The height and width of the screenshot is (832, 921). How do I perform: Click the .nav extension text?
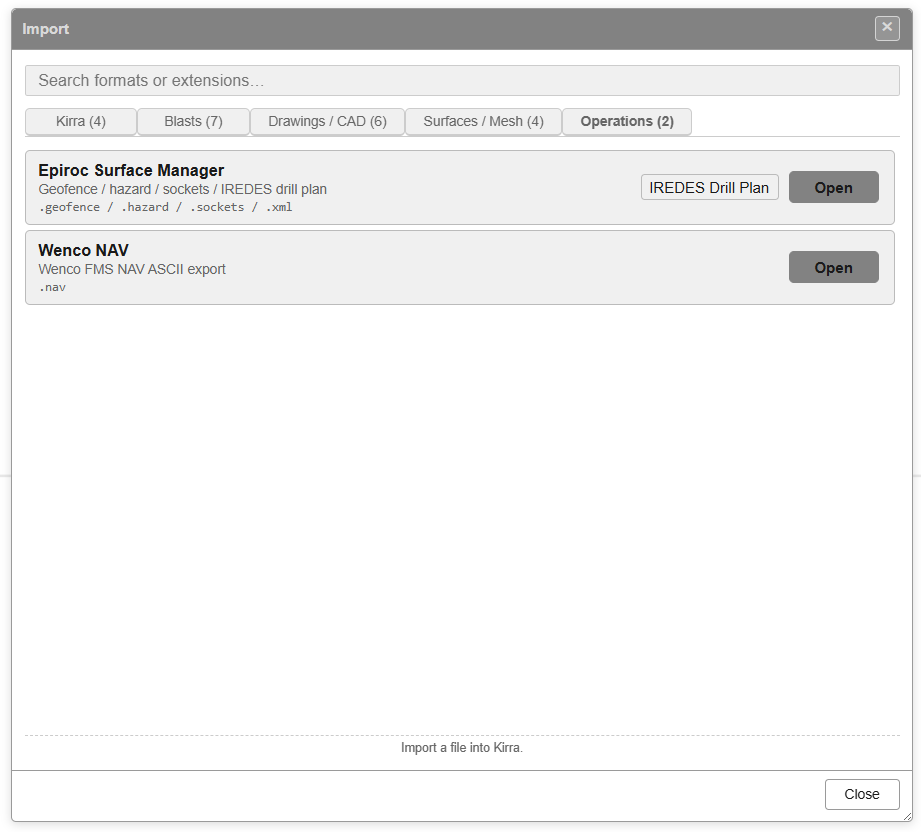pos(52,287)
